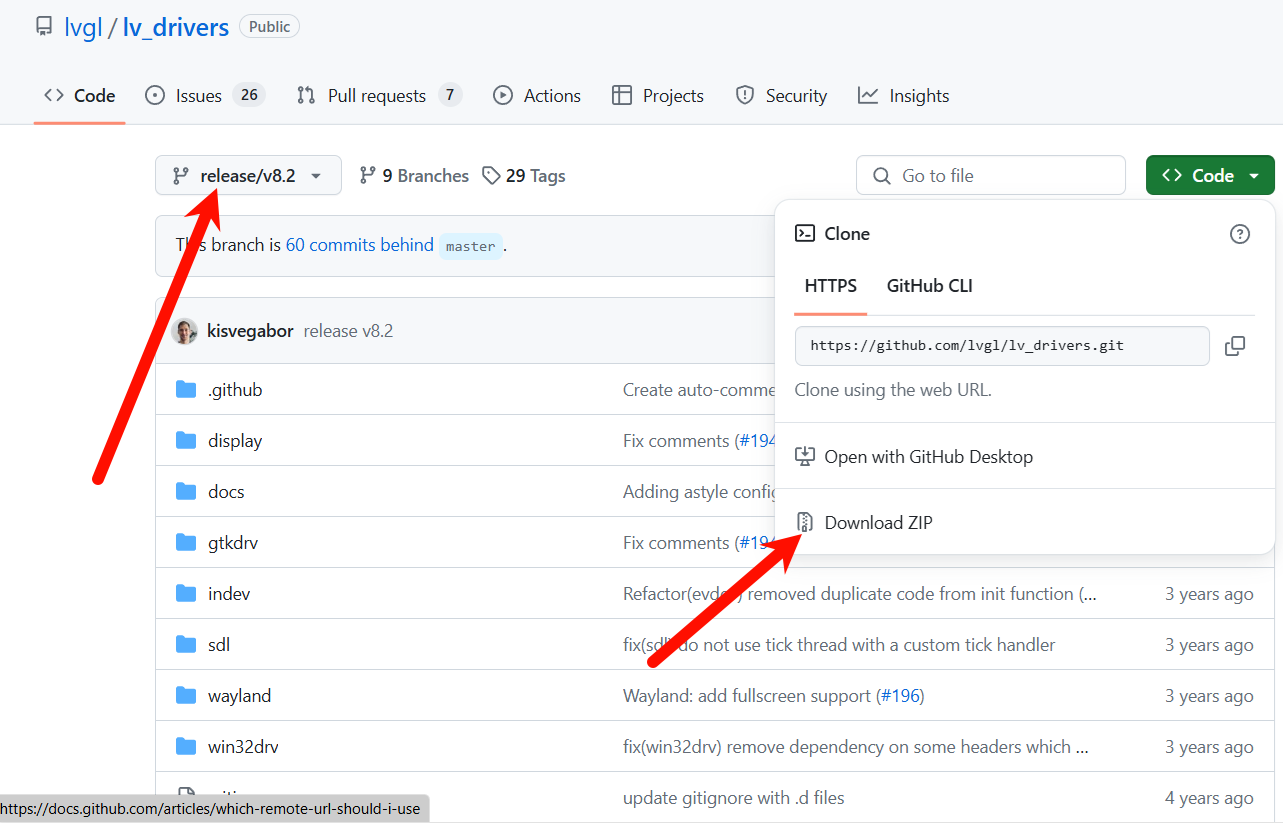The width and height of the screenshot is (1283, 823).
Task: View the 9 Branches link
Action: [x=414, y=175]
